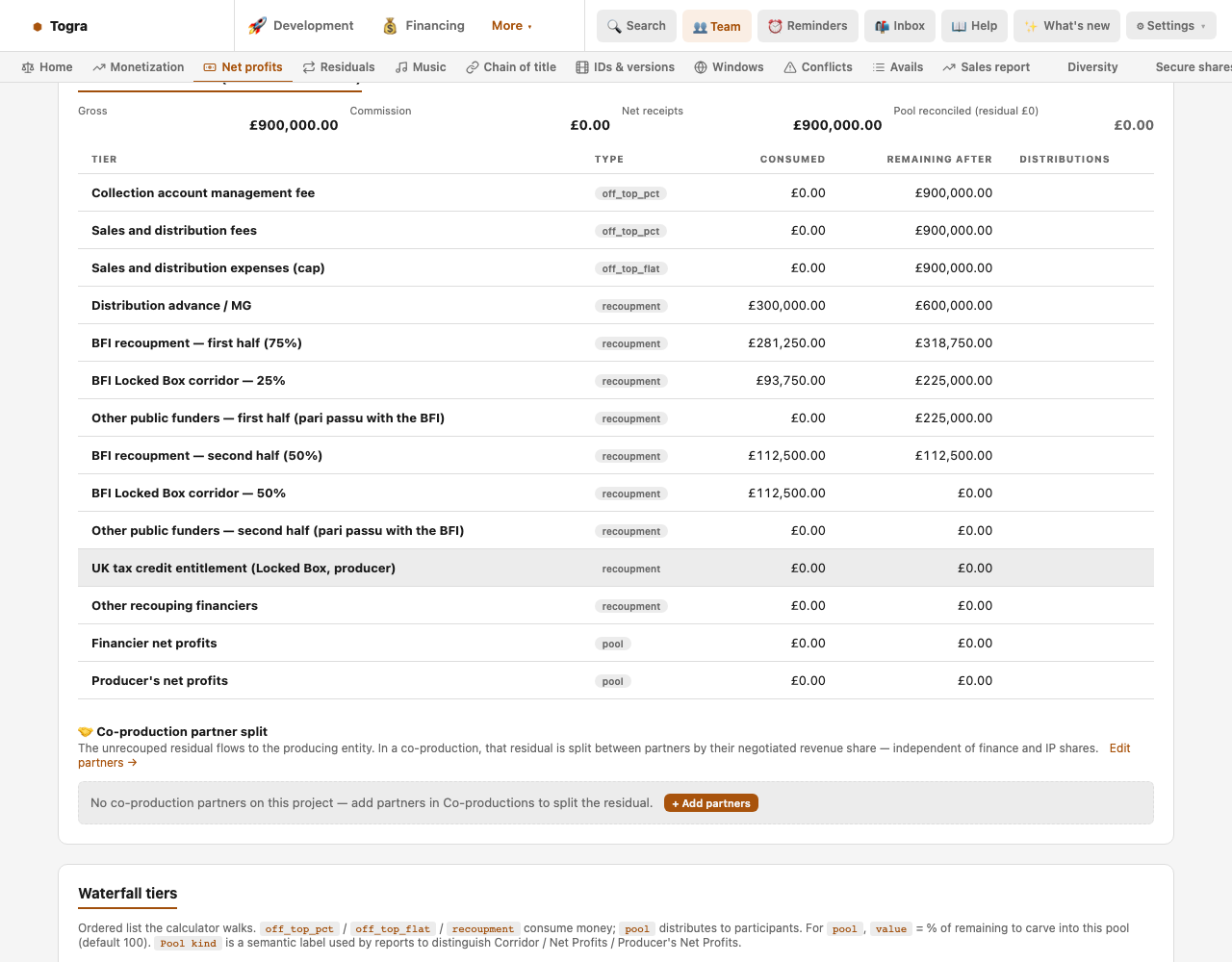Click the Add partners button
This screenshot has width=1232, height=962.
(711, 803)
